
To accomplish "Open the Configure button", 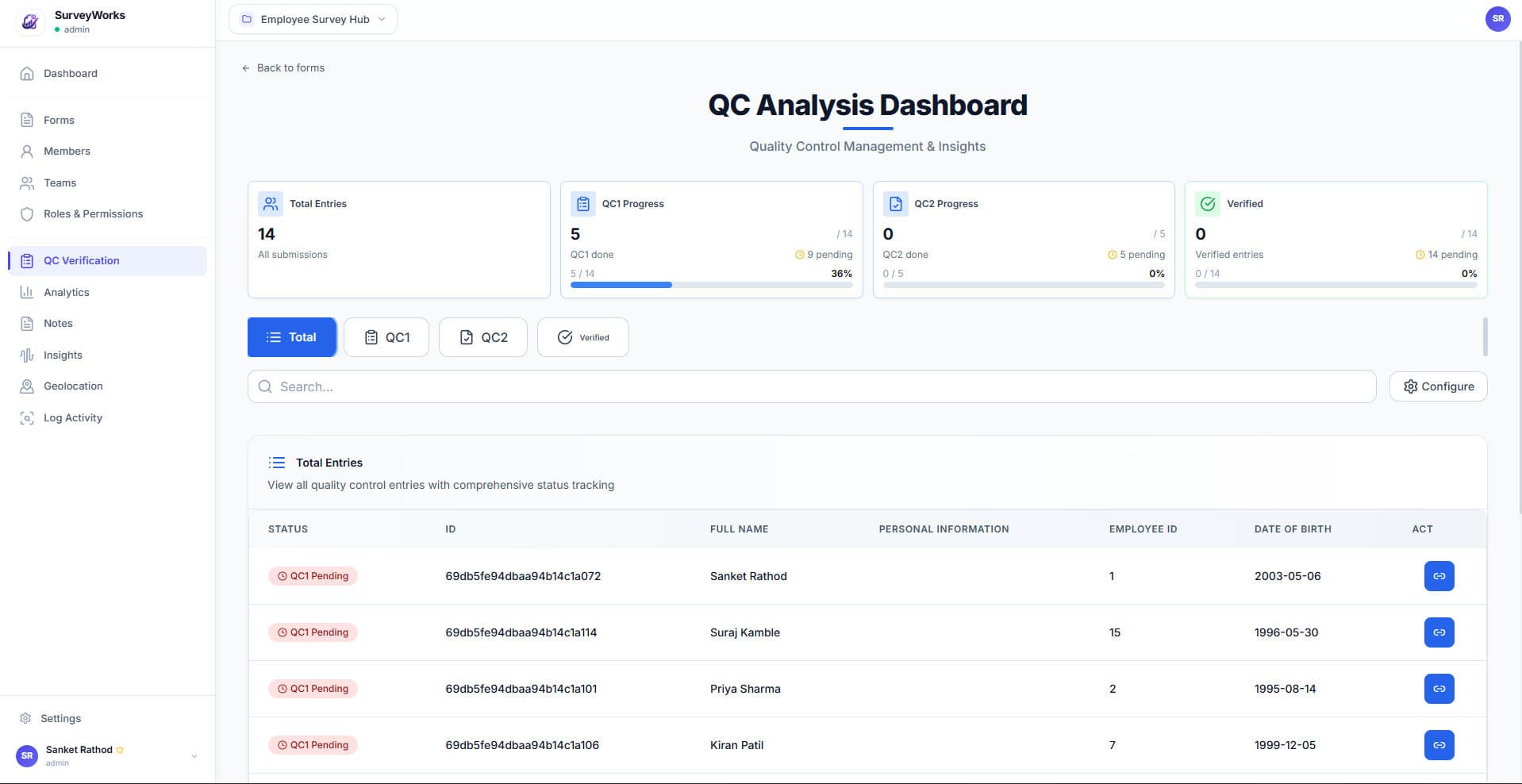I will (1438, 386).
